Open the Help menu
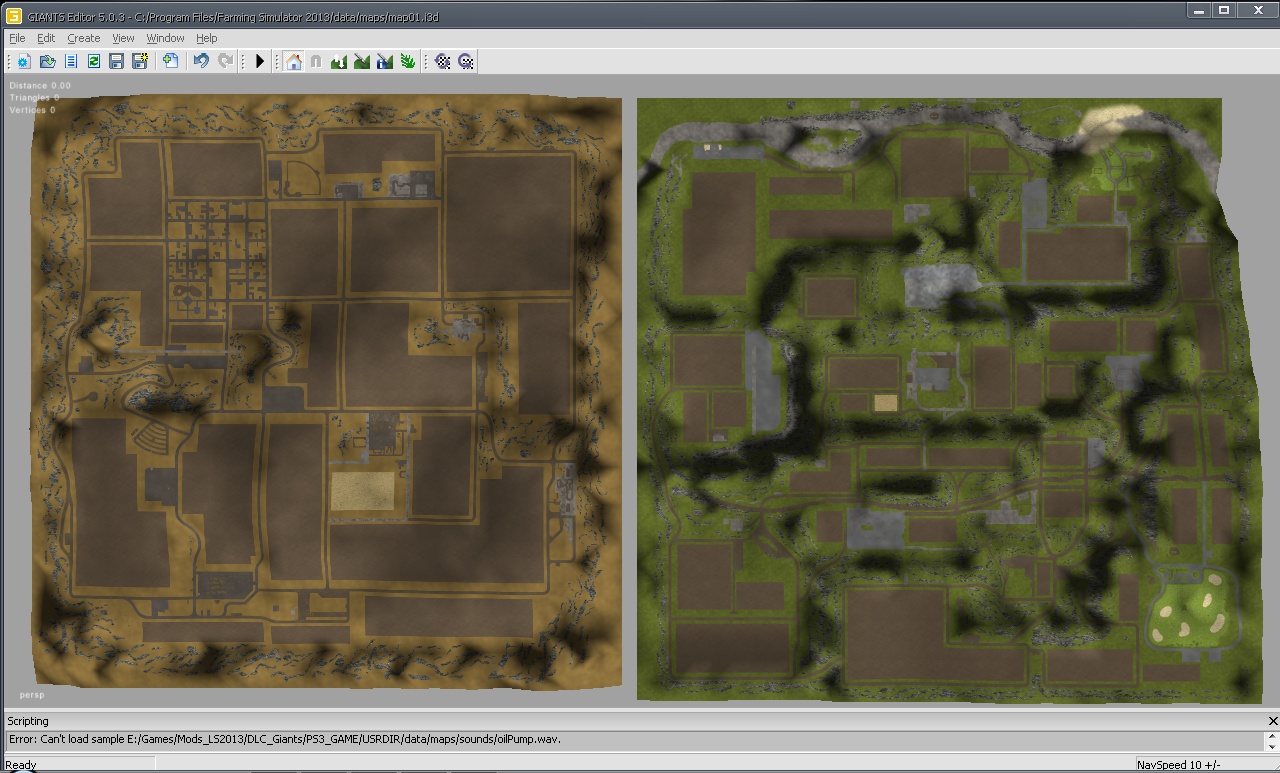The height and width of the screenshot is (773, 1280). tap(207, 38)
